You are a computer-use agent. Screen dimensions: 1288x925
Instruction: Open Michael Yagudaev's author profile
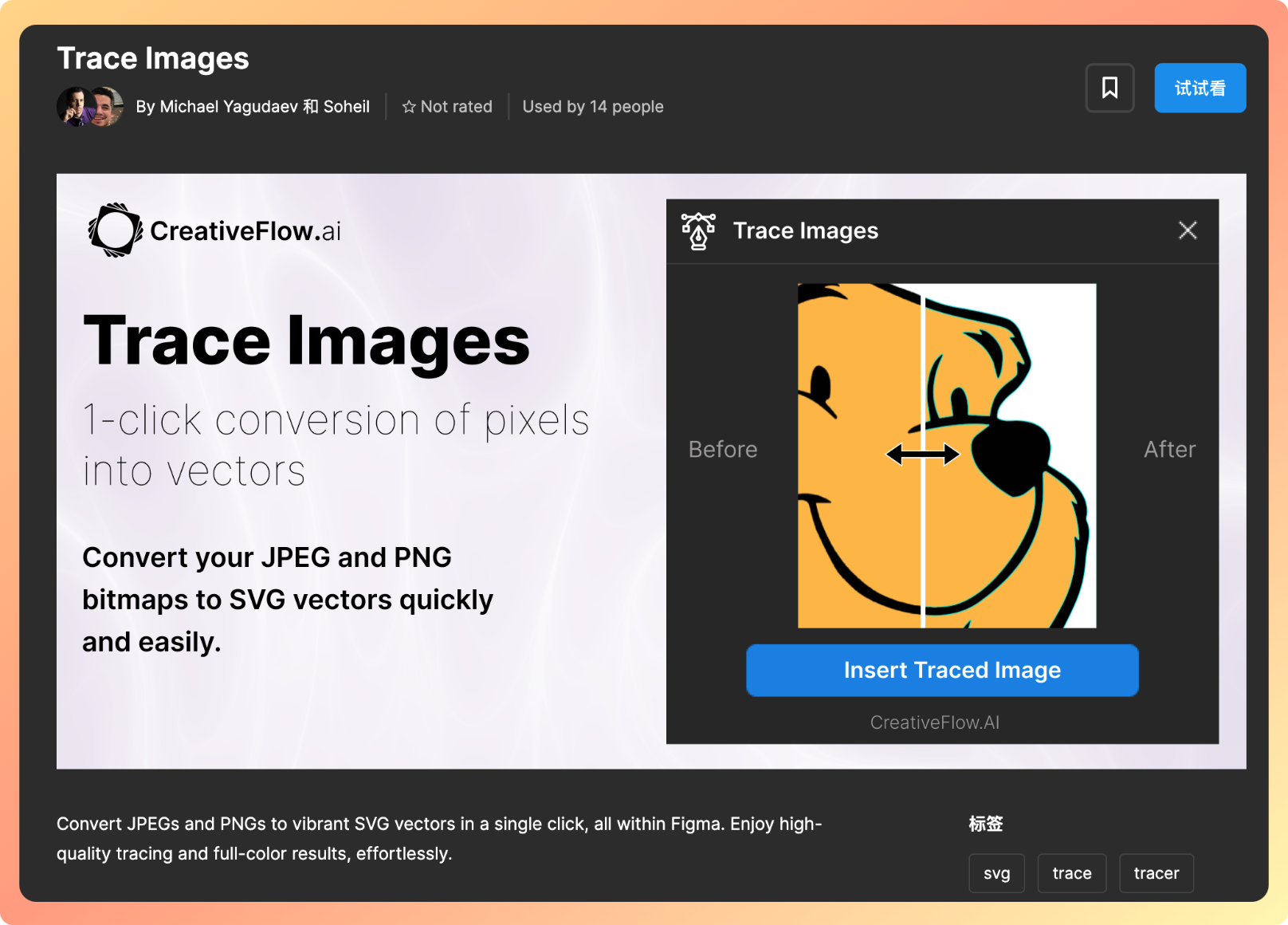[x=229, y=107]
